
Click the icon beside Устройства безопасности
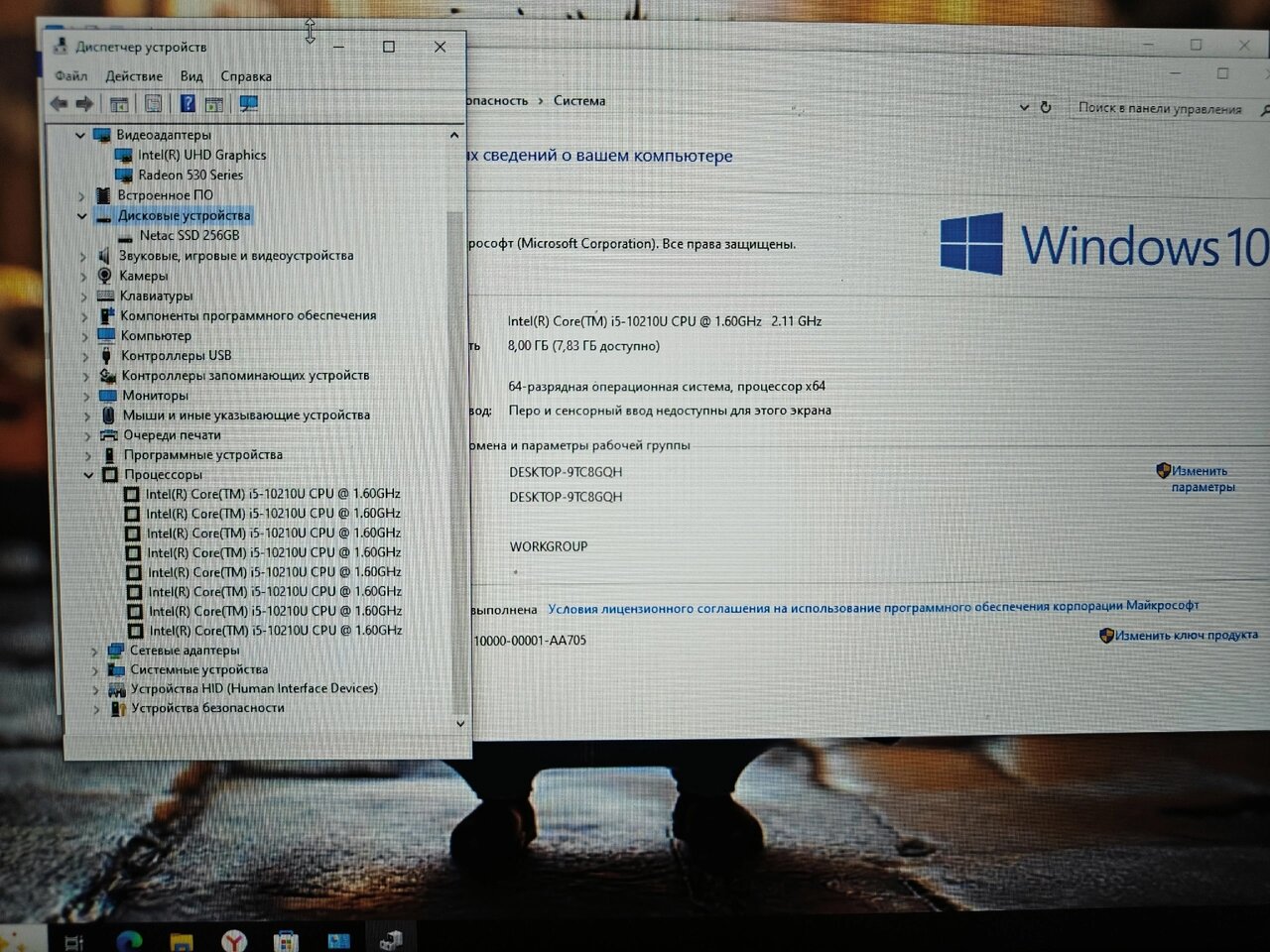point(117,708)
